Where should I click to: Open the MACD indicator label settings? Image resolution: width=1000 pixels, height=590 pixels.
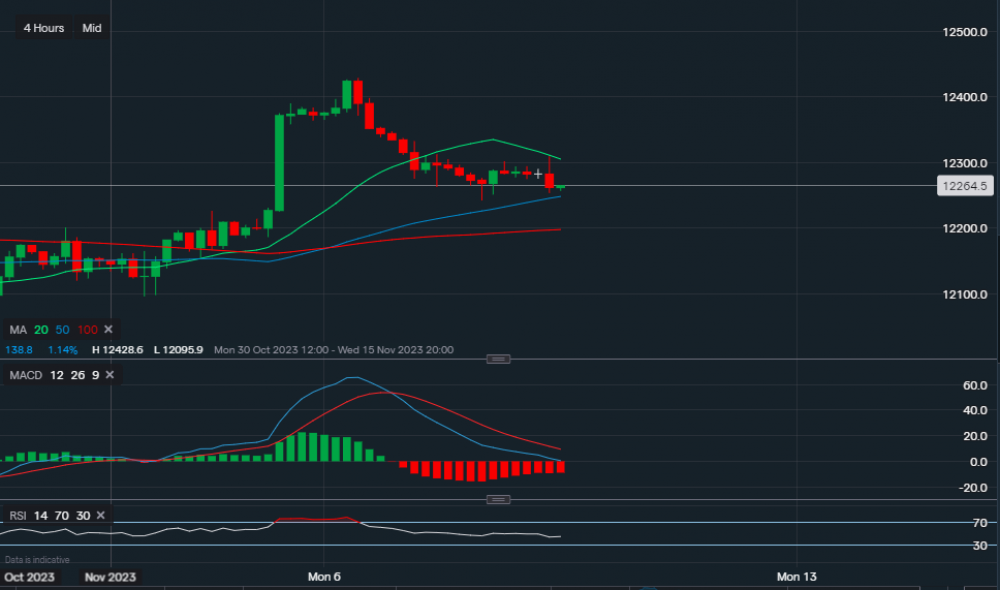pos(26,375)
